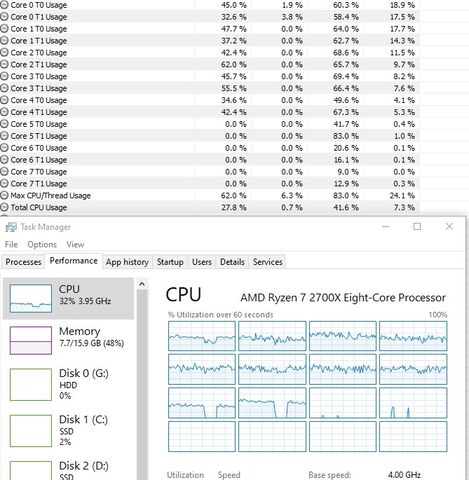Open the Disk 0 (G:) HDD performance item
Screen dimensions: 469x480
tap(68, 384)
